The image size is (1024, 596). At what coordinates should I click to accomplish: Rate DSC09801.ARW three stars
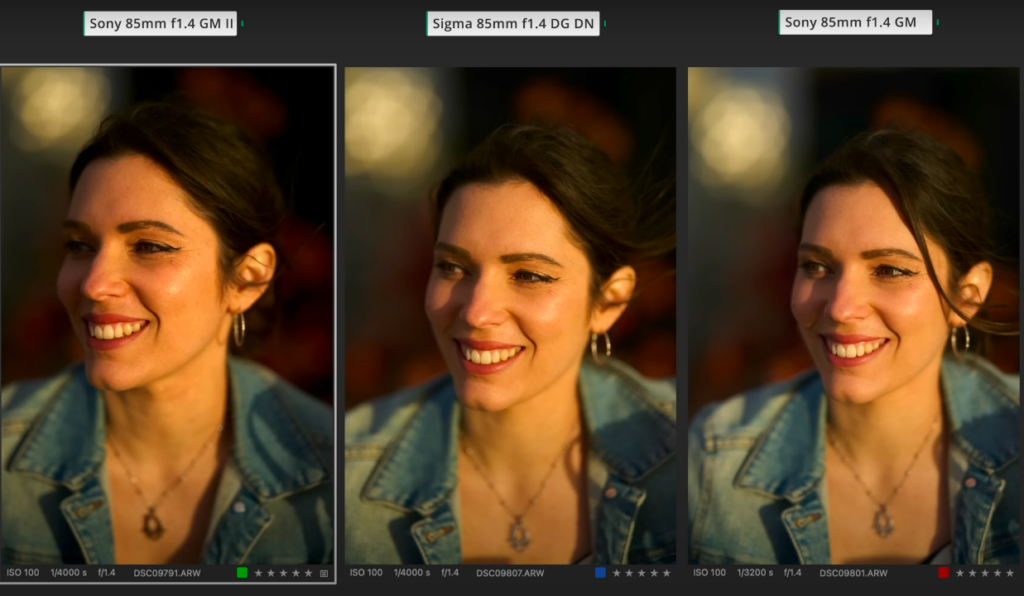tap(984, 573)
